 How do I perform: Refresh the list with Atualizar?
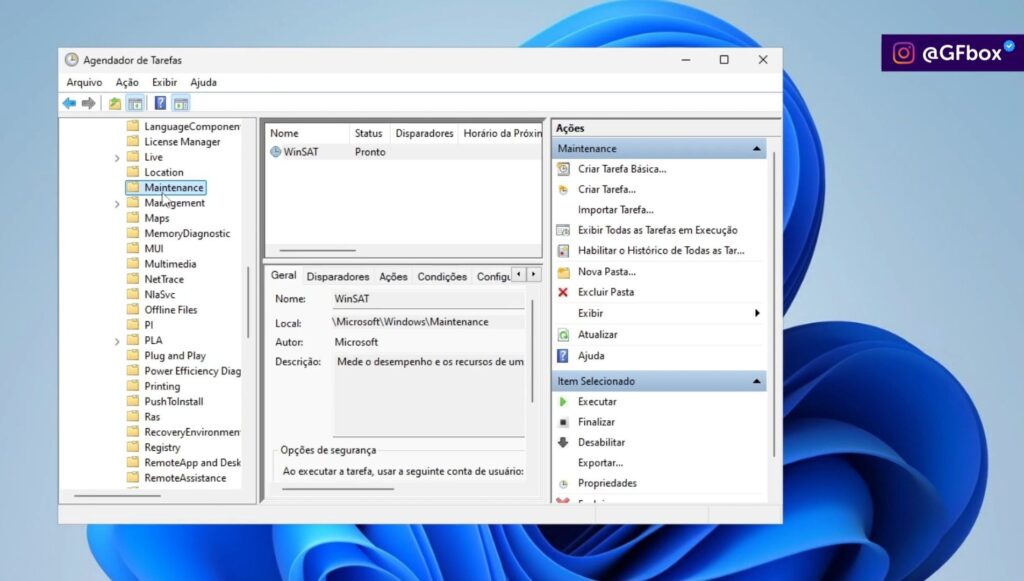pos(598,334)
